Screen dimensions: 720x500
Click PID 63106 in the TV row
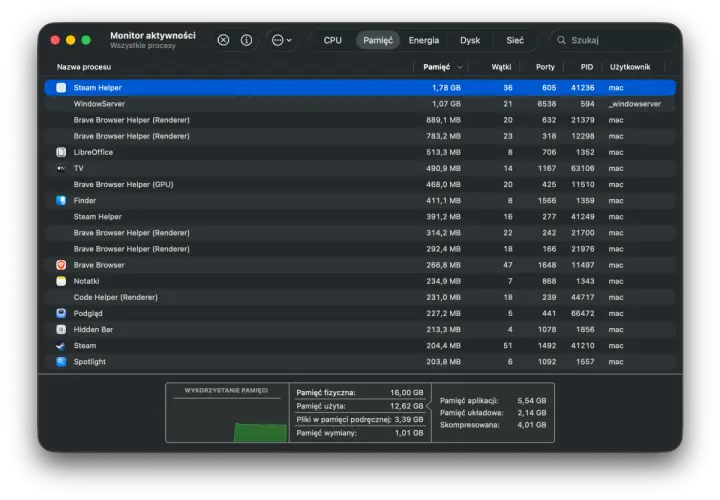[x=583, y=168]
